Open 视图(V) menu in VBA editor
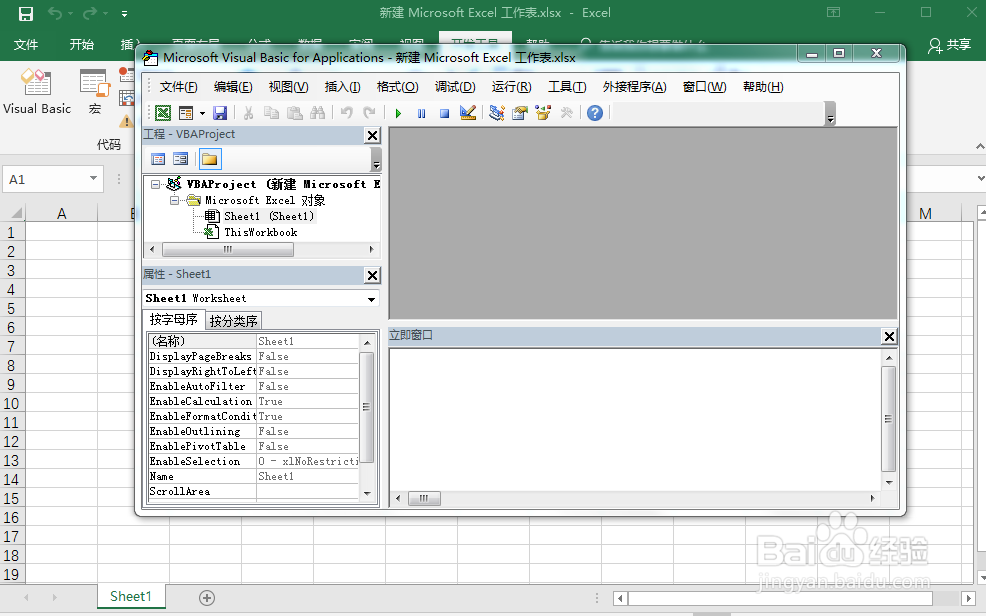Image resolution: width=986 pixels, height=616 pixels. point(289,87)
